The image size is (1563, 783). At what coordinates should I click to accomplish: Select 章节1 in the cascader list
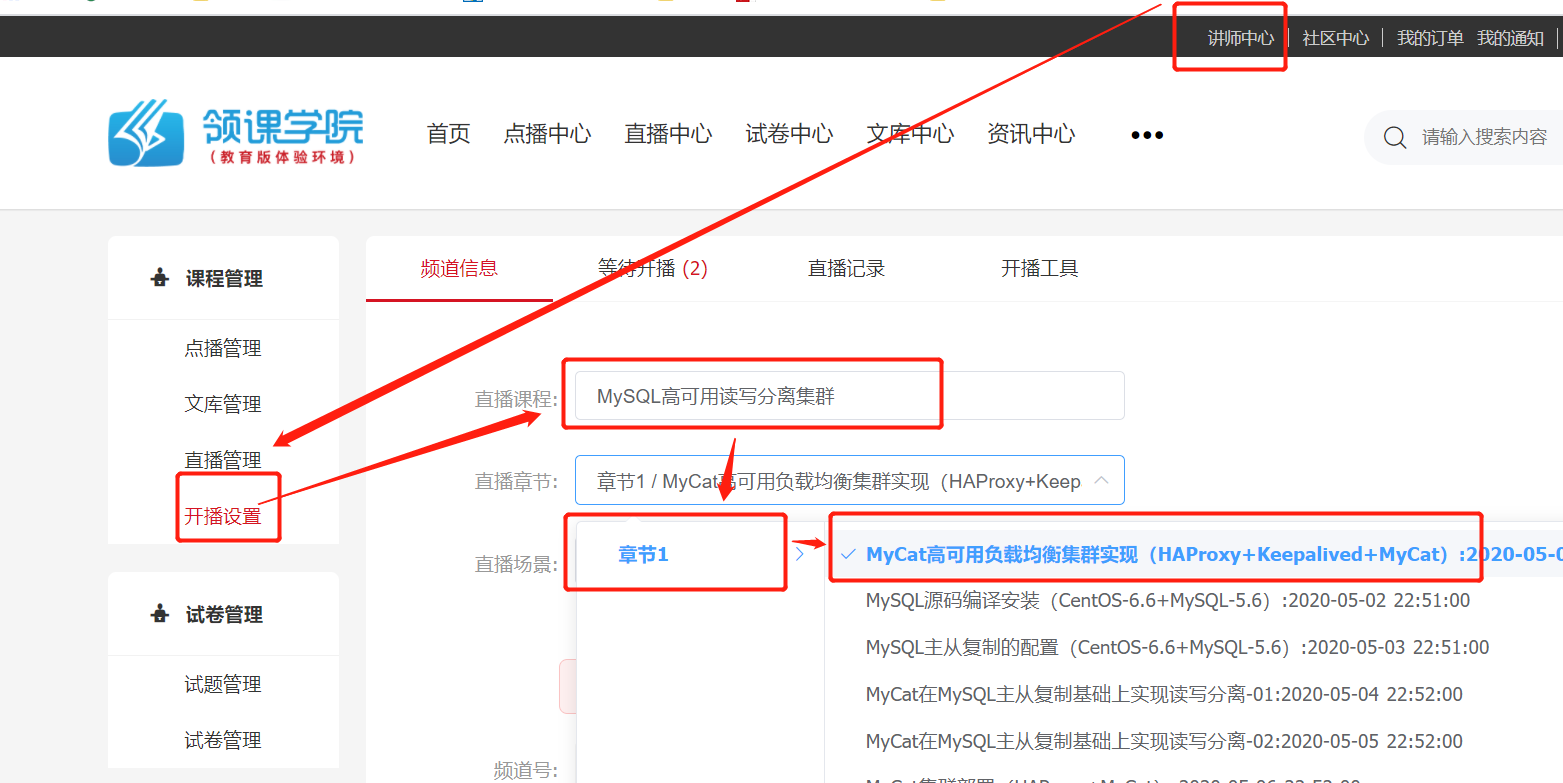[643, 554]
